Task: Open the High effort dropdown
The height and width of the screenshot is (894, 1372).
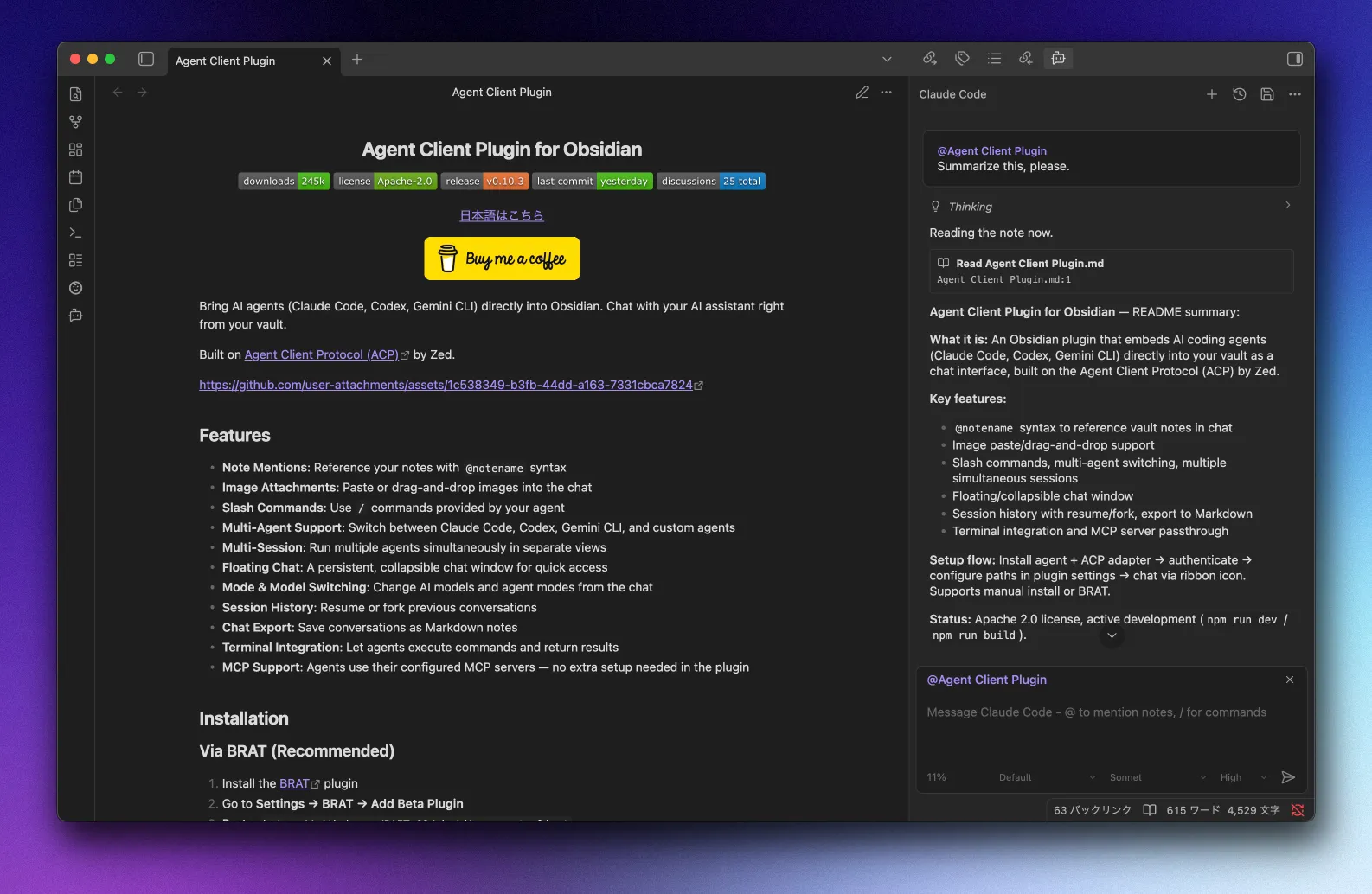Action: click(1244, 777)
